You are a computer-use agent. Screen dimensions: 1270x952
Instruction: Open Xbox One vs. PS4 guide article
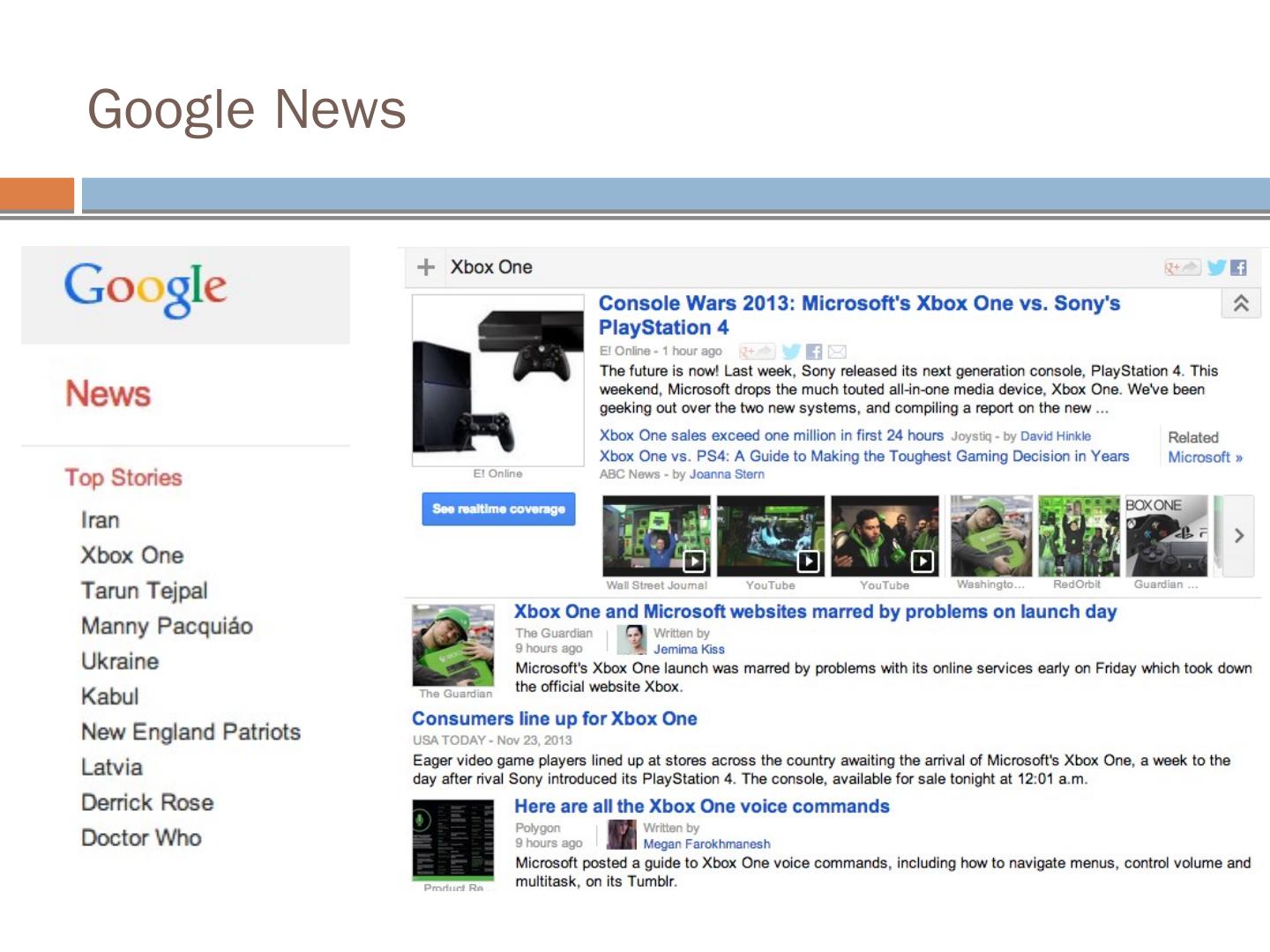click(x=864, y=457)
